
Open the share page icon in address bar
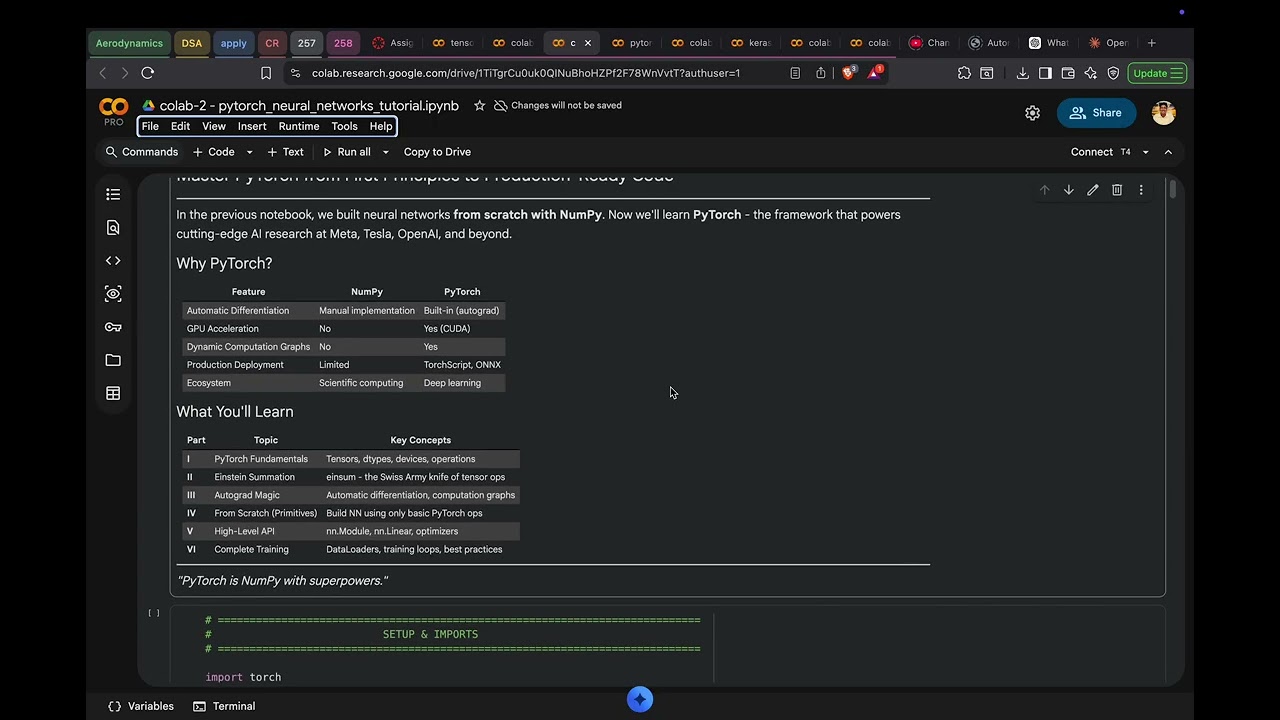821,73
